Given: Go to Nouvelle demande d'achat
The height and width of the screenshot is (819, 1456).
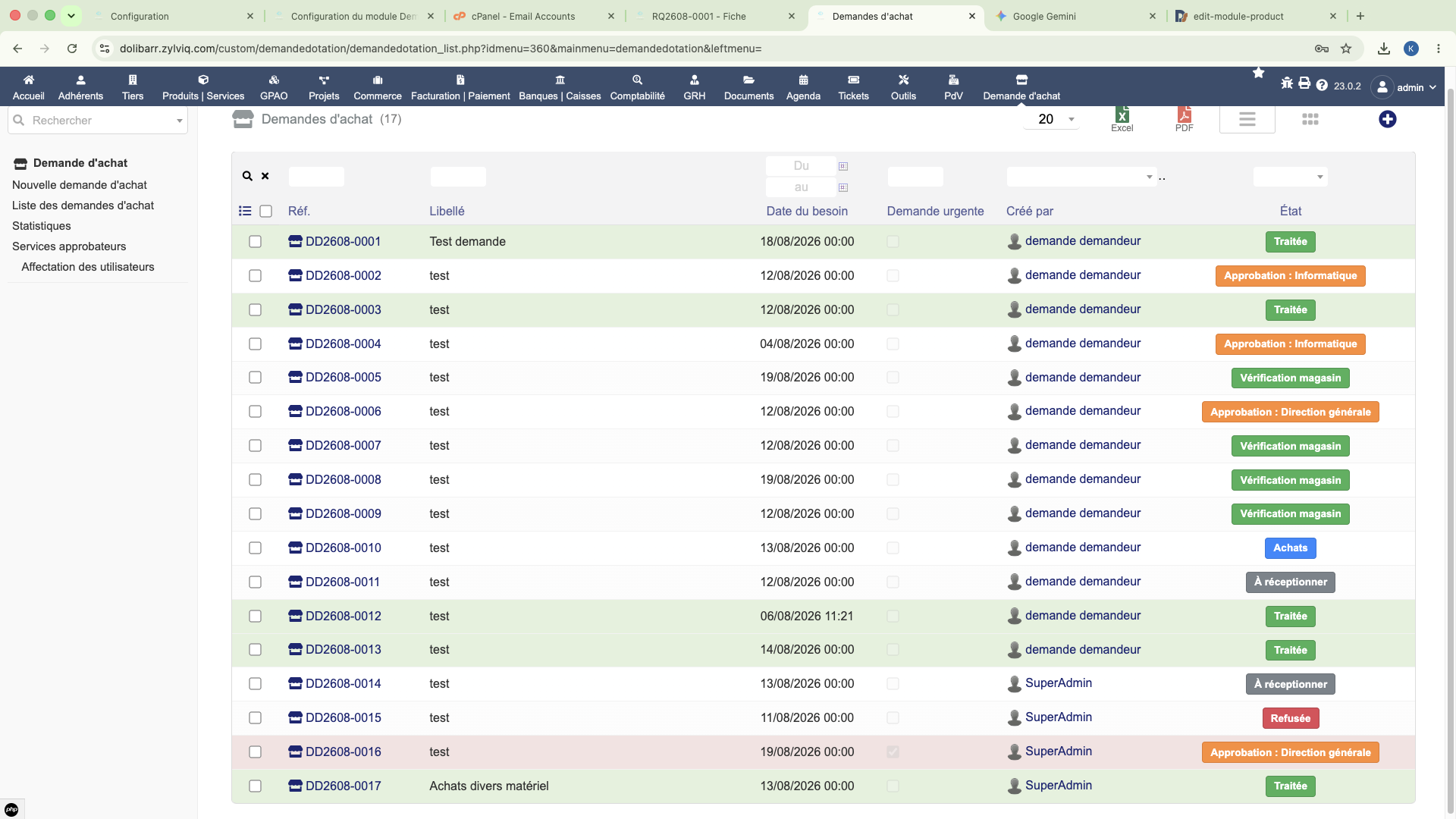Looking at the screenshot, I should click(80, 185).
